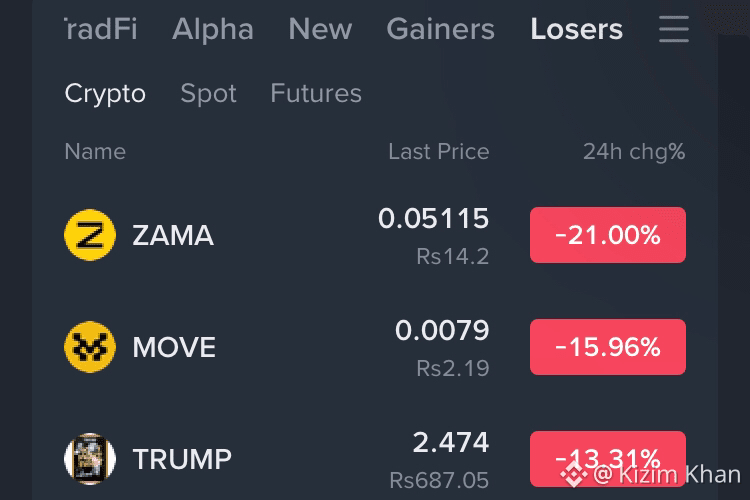This screenshot has width=750, height=500.
Task: Open the ZAMA name label
Action: click(x=173, y=235)
